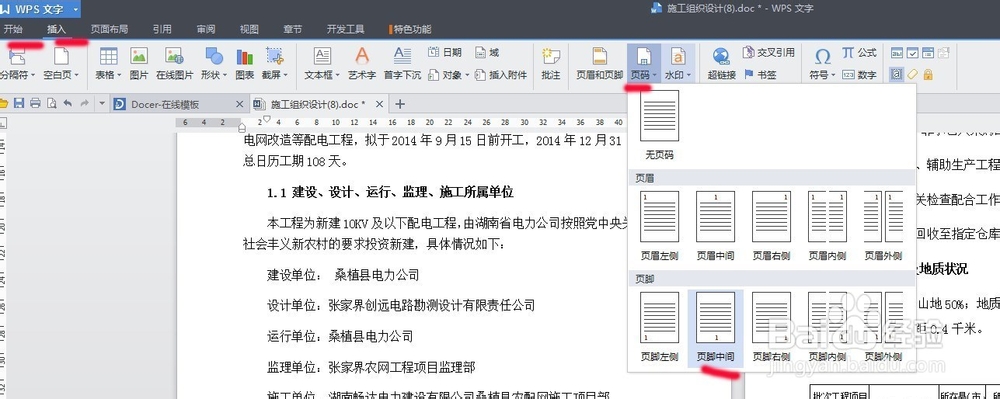The image size is (1000, 399).
Task: Open a new document tab with plus
Action: [400, 104]
